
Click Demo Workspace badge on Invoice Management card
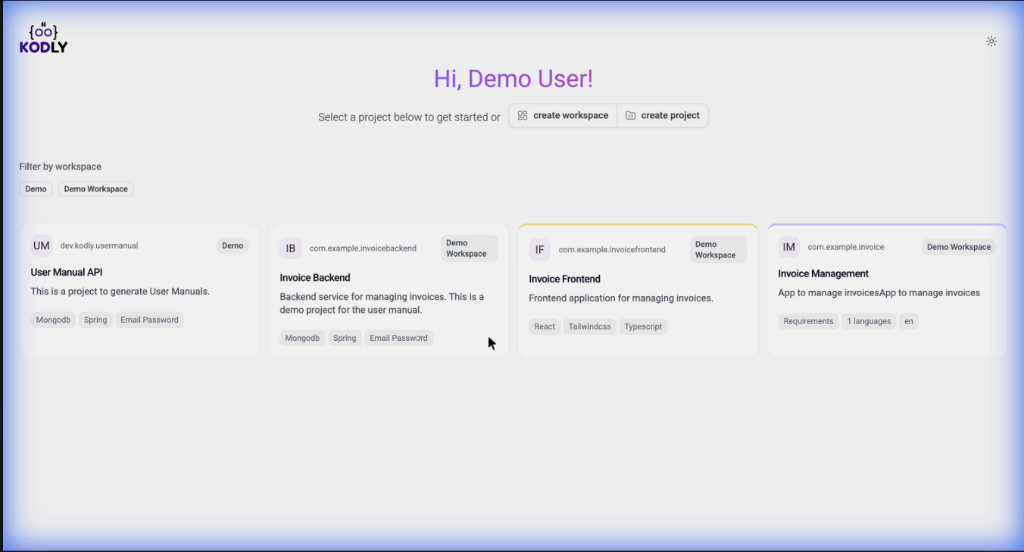click(x=959, y=247)
